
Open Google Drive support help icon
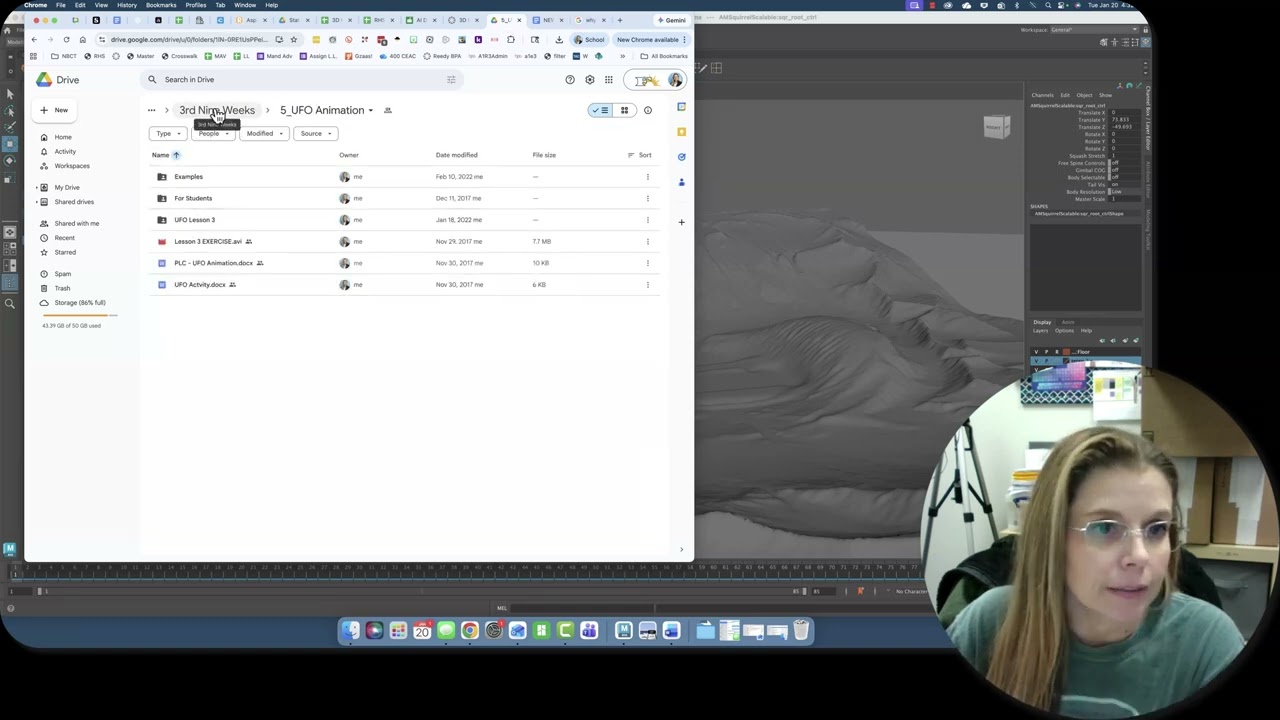(570, 80)
